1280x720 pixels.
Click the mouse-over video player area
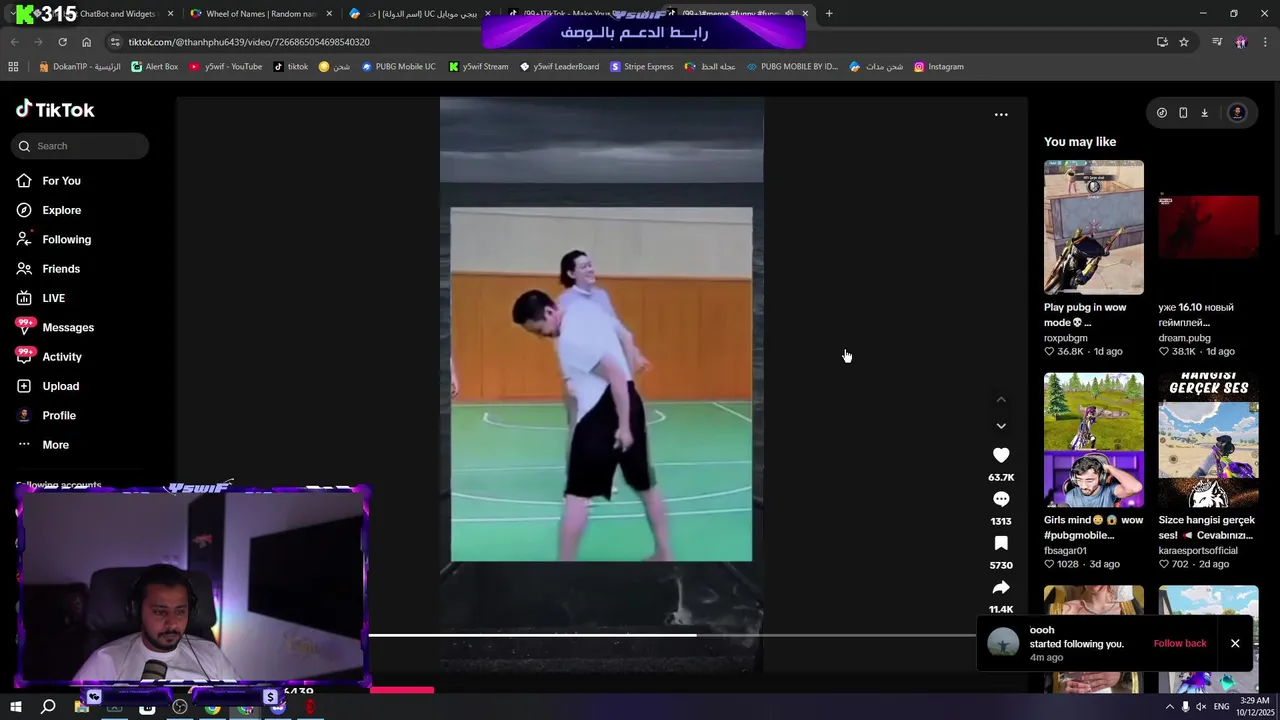pos(601,384)
